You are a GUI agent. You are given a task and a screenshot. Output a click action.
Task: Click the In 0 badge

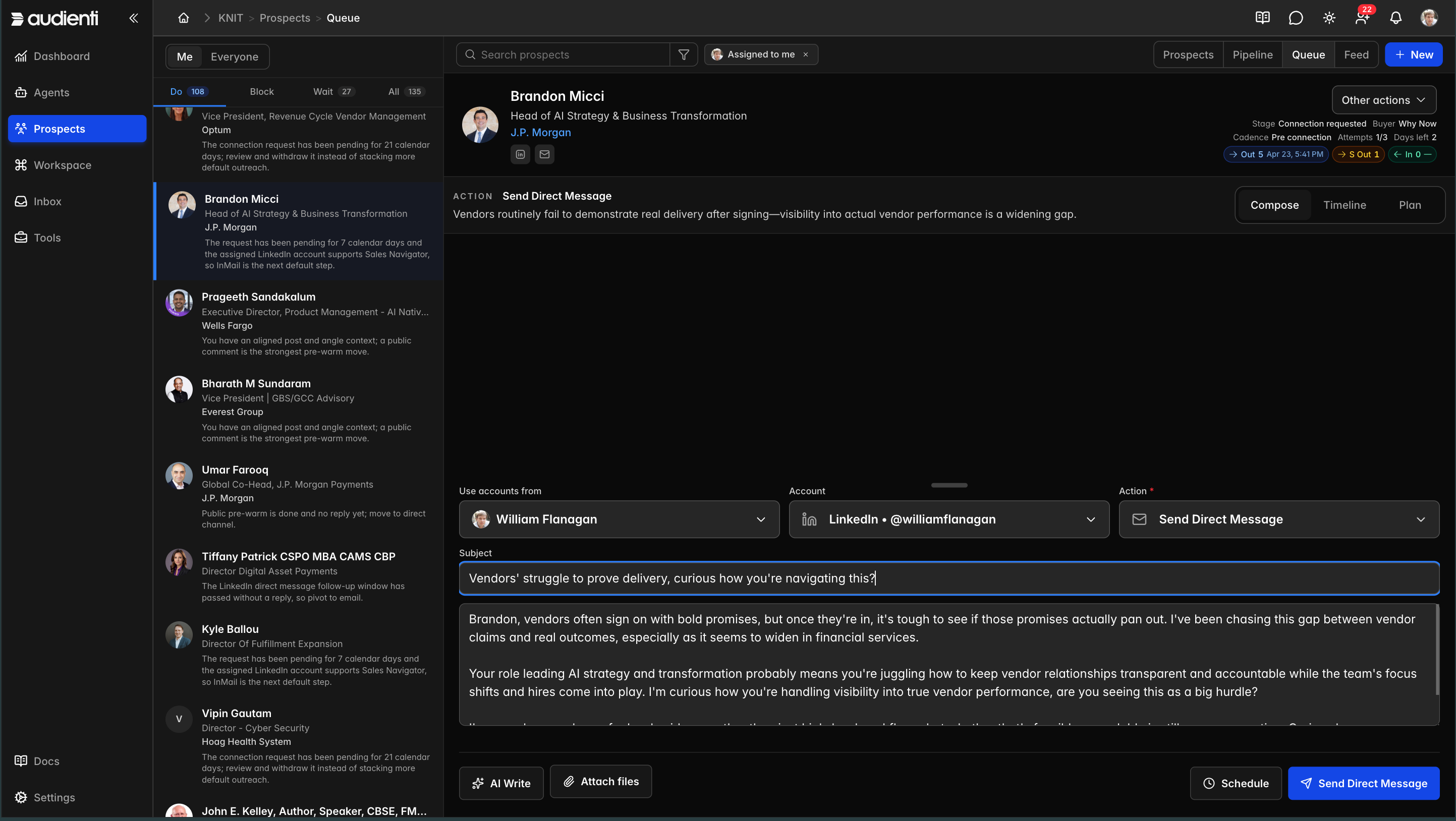1412,154
